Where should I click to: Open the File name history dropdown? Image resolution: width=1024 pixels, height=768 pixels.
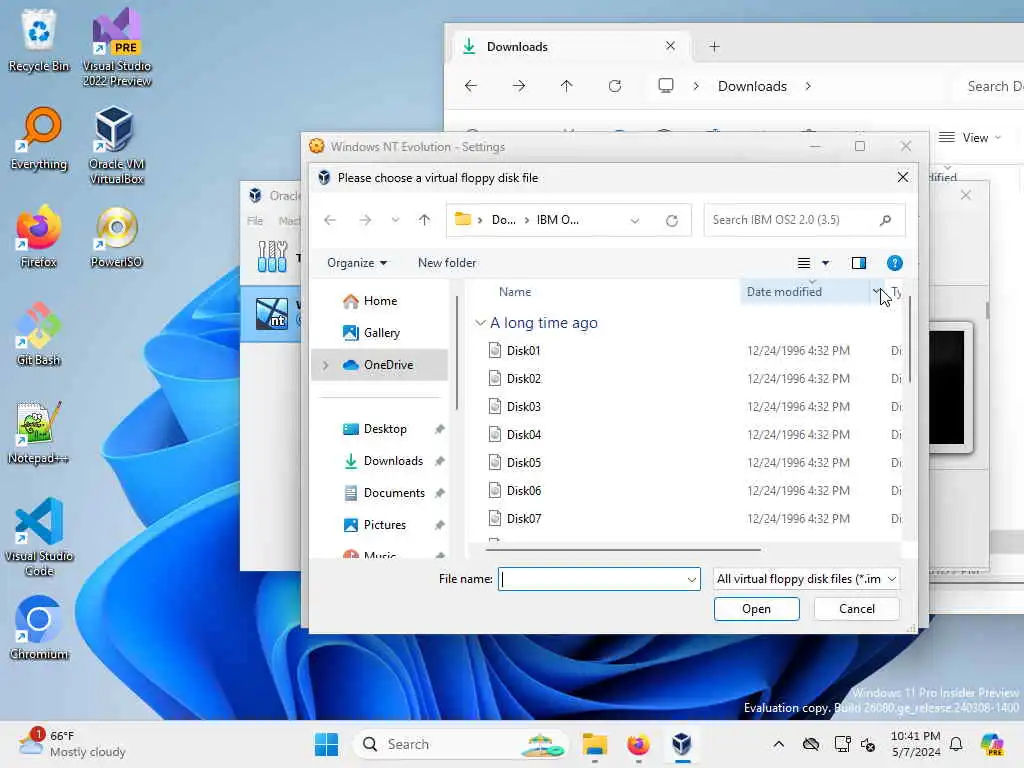click(692, 579)
